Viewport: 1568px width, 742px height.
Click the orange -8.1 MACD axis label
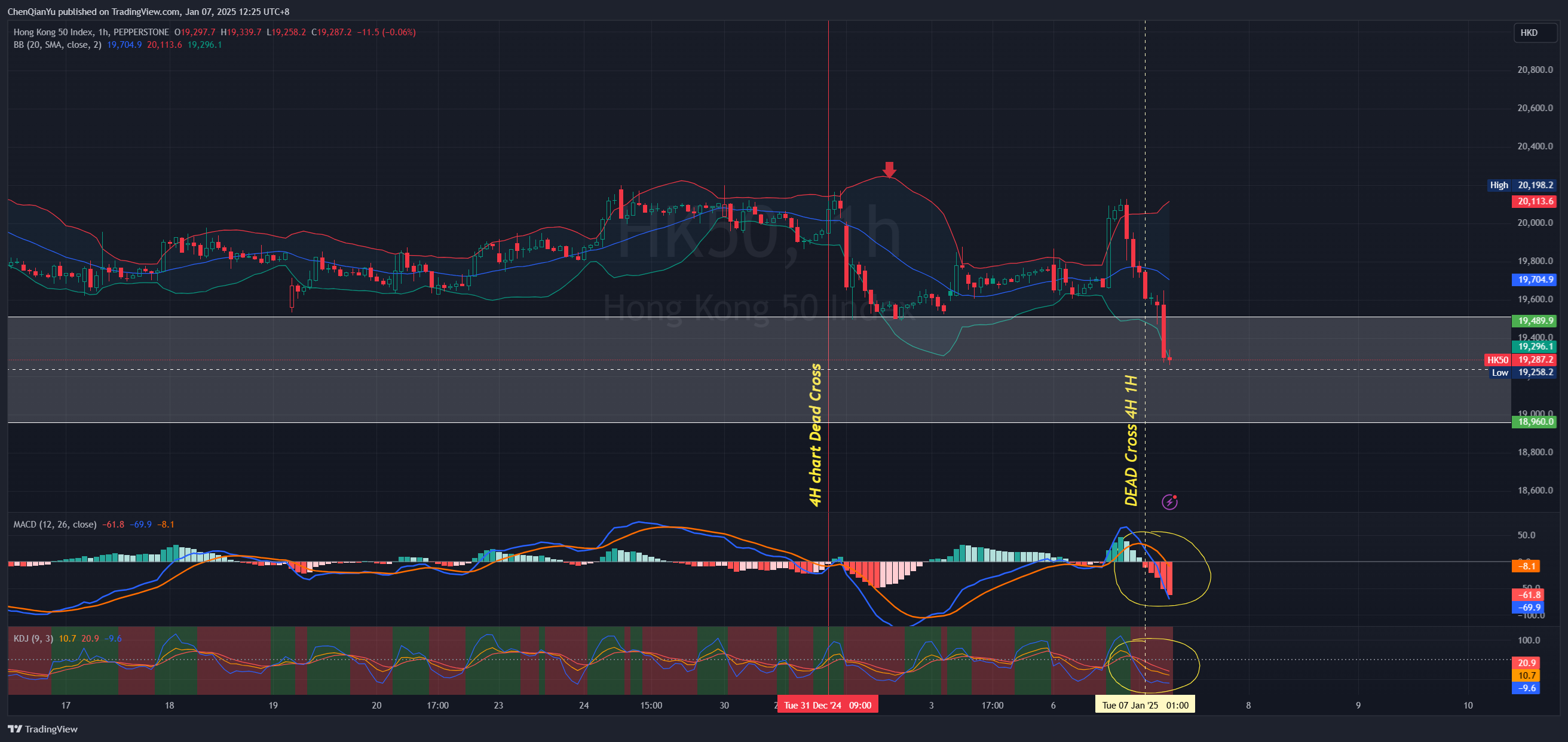(x=1526, y=566)
